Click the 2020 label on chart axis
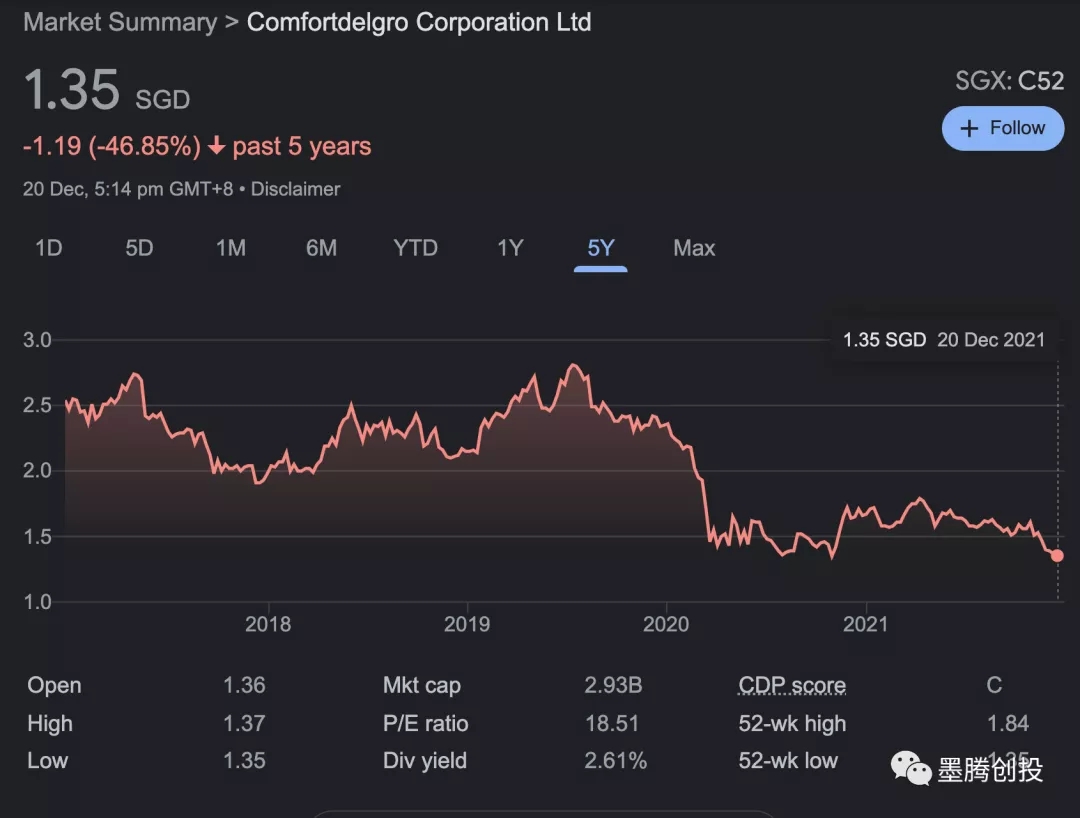1080x818 pixels. [x=666, y=625]
